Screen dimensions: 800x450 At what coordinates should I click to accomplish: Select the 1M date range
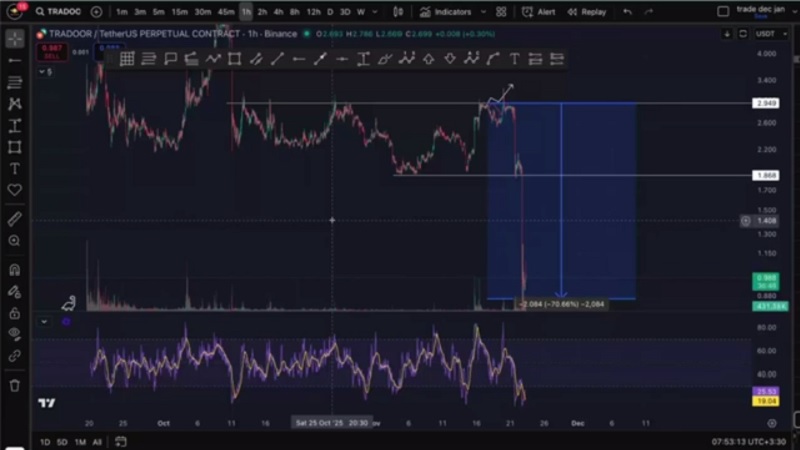(78, 441)
